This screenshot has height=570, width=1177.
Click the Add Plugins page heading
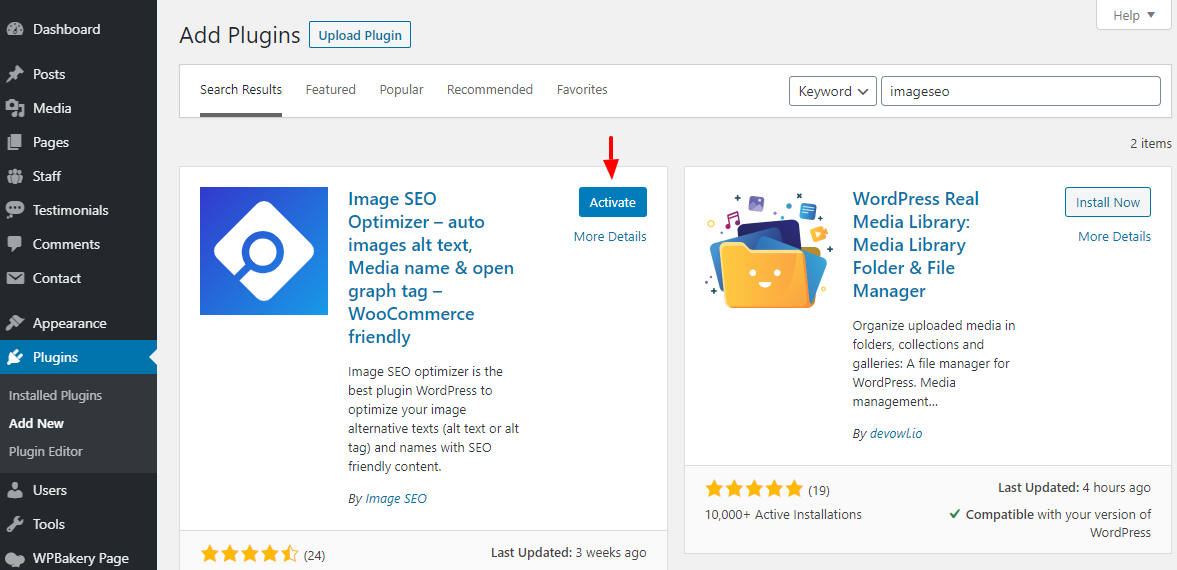(x=239, y=35)
